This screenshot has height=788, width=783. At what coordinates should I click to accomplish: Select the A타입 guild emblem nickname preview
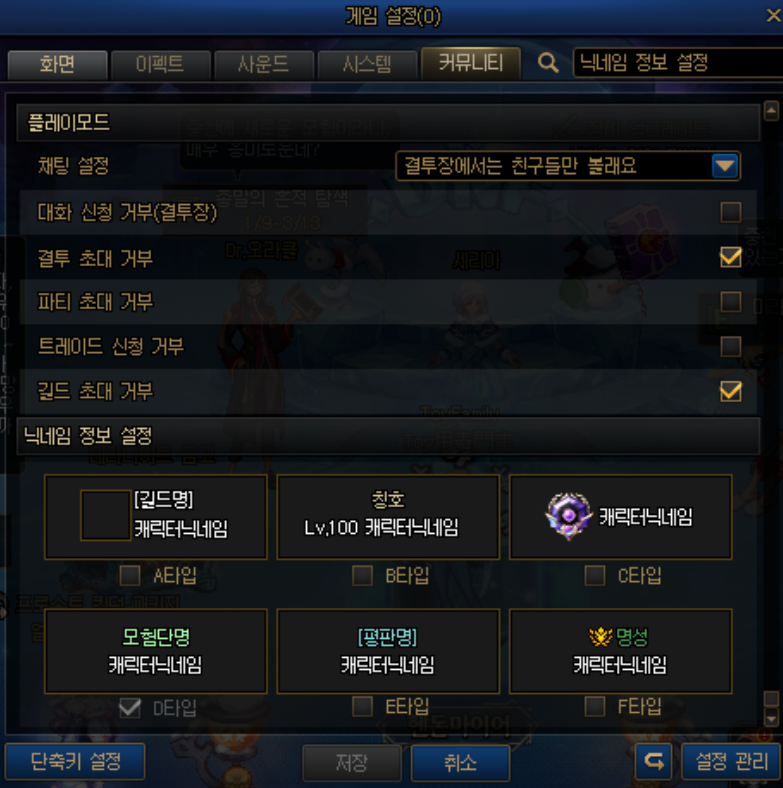click(156, 517)
